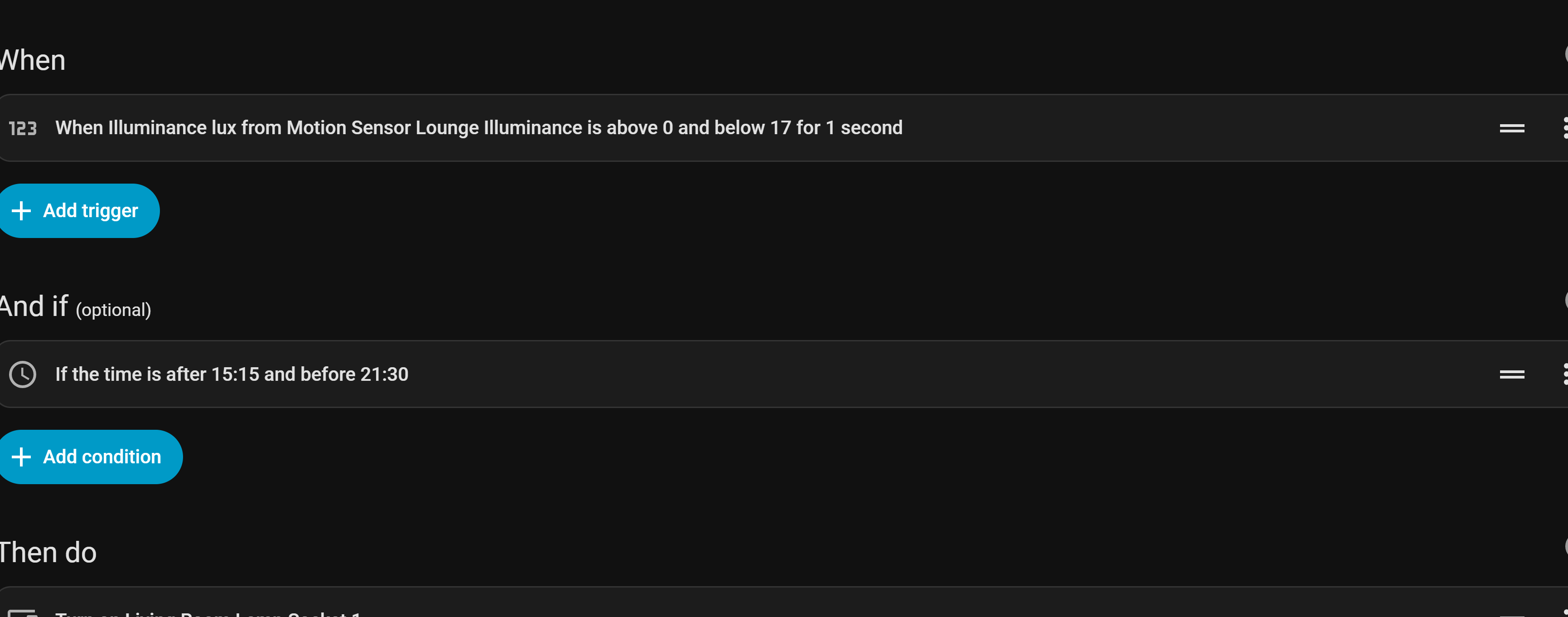The height and width of the screenshot is (617, 1568).
Task: Click the plus icon on Add condition
Action: tap(21, 457)
